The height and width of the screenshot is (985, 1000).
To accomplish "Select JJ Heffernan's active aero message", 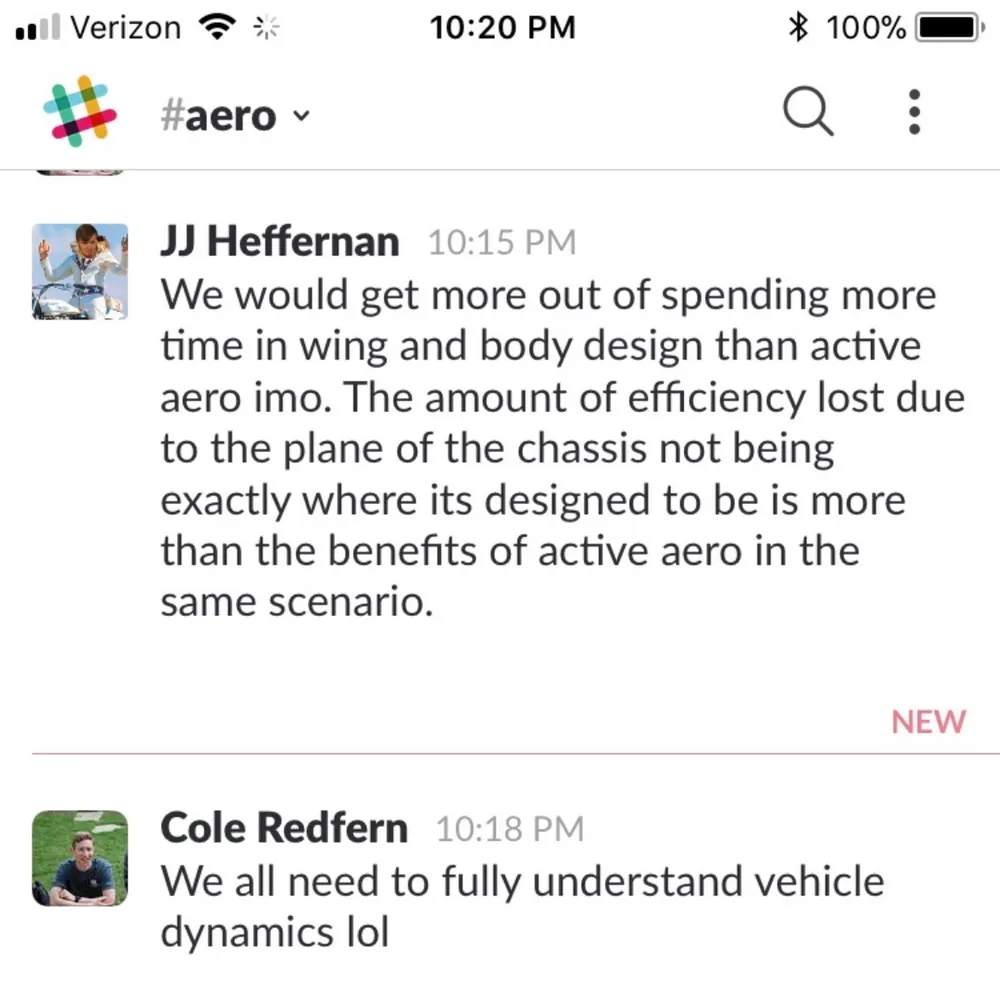I will tap(560, 449).
